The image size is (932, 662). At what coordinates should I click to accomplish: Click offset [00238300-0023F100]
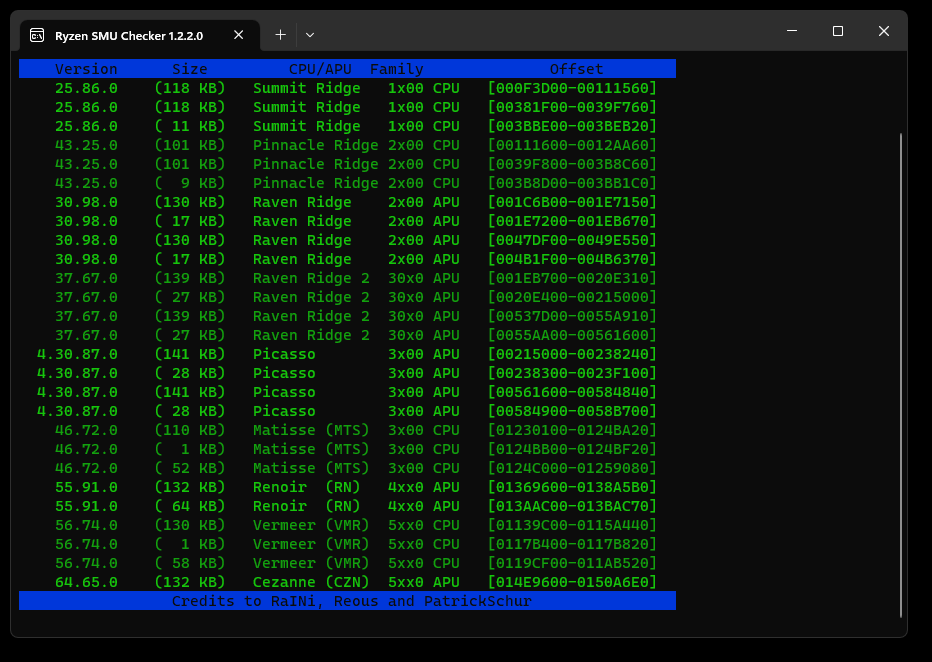[572, 373]
